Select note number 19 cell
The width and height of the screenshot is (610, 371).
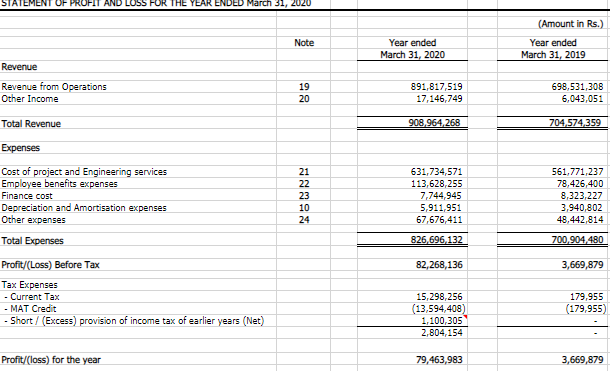(304, 86)
